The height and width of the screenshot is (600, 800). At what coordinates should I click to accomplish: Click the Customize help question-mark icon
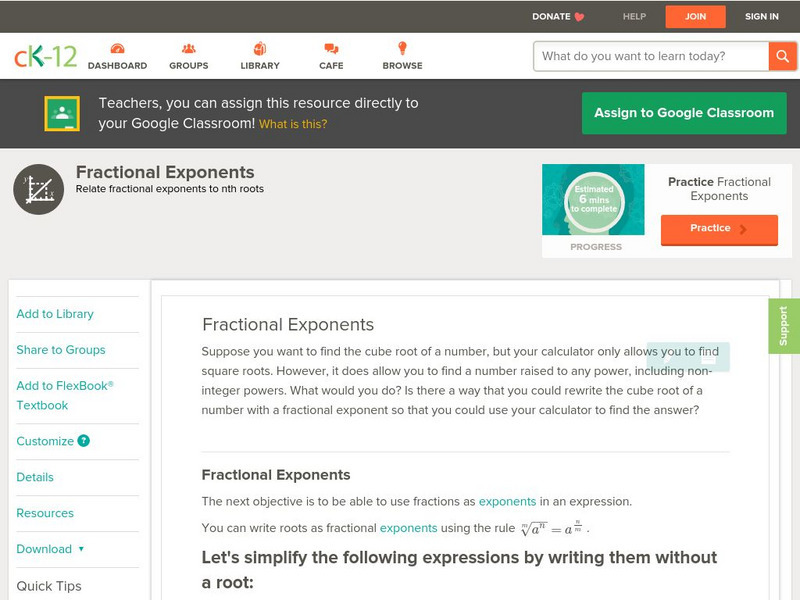click(x=84, y=441)
